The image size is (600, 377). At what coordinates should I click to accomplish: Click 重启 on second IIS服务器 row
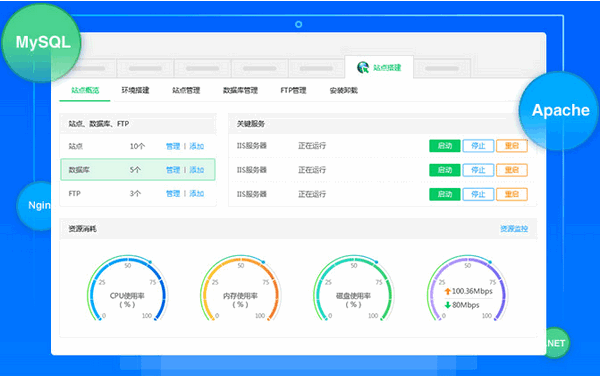tap(512, 170)
